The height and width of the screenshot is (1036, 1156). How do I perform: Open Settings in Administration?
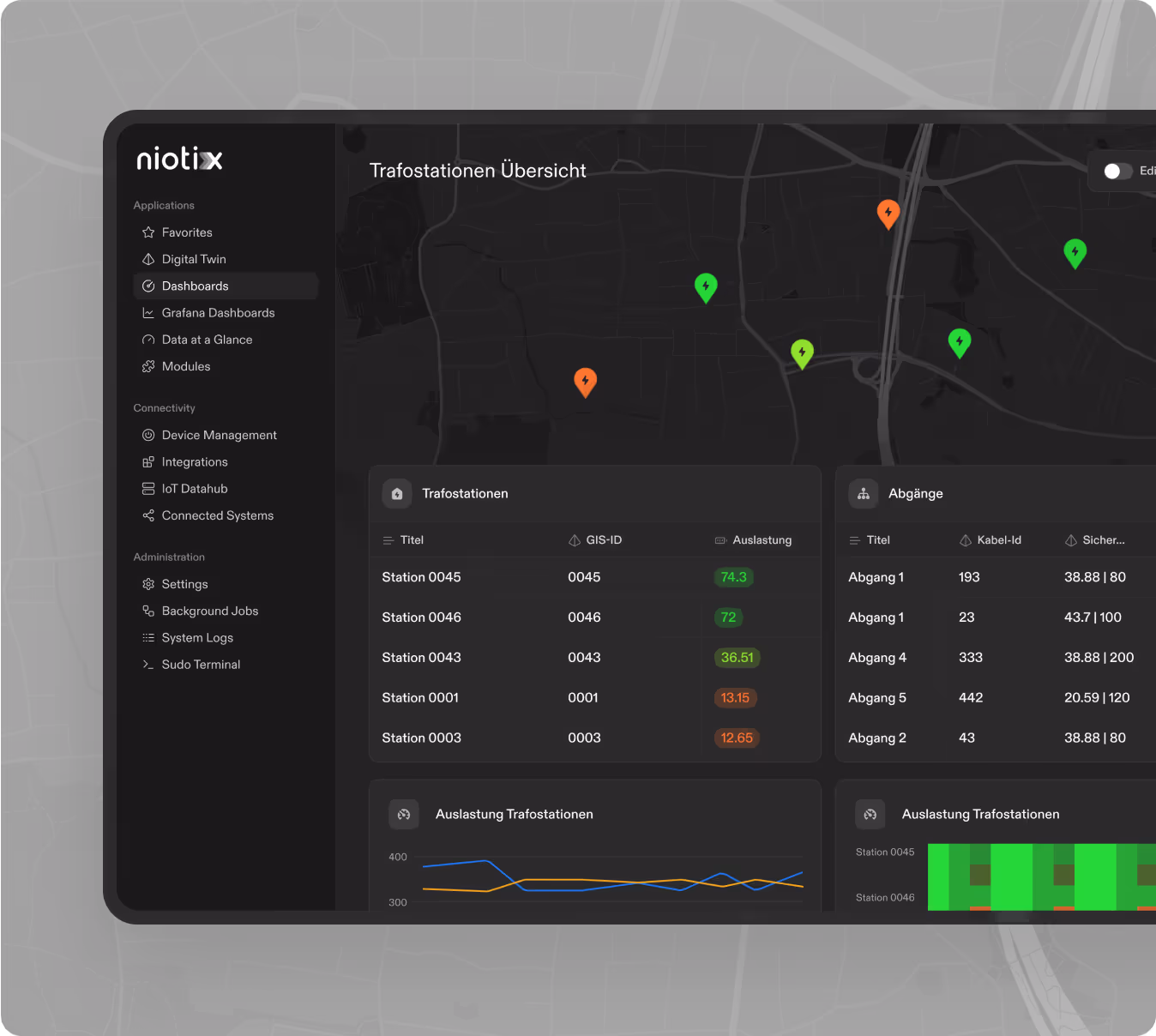pos(184,584)
